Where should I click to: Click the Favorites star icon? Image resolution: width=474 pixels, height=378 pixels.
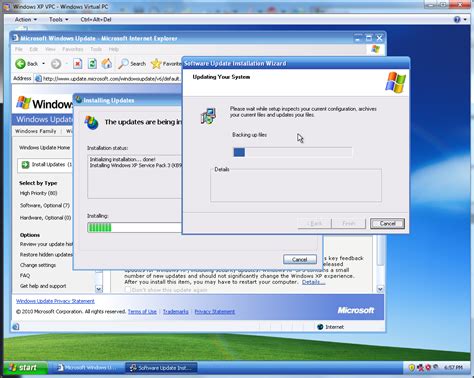156,63
